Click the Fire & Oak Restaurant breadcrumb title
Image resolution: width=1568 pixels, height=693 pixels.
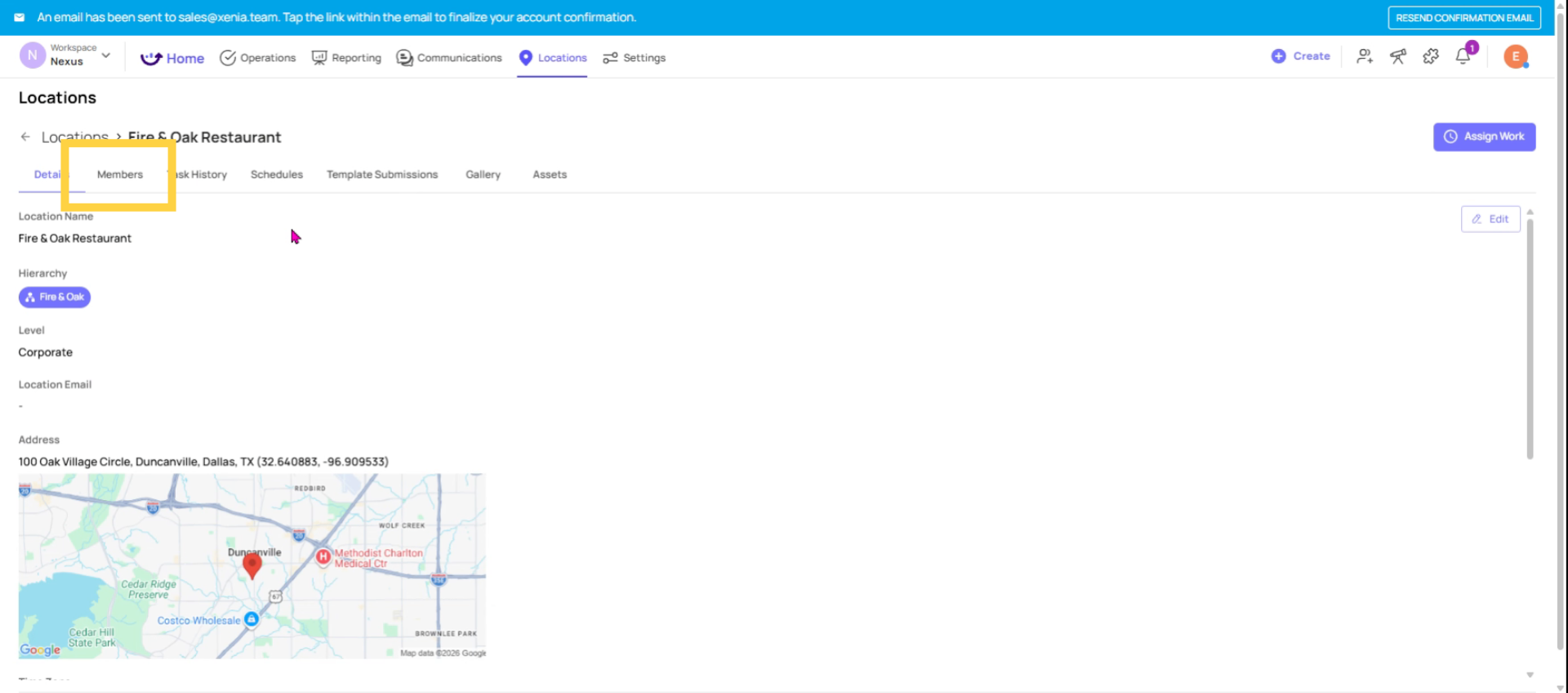[204, 137]
